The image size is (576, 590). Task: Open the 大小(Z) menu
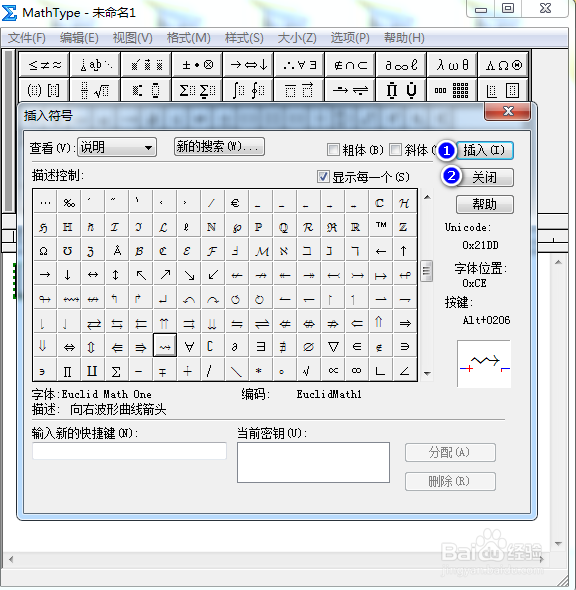[297, 38]
